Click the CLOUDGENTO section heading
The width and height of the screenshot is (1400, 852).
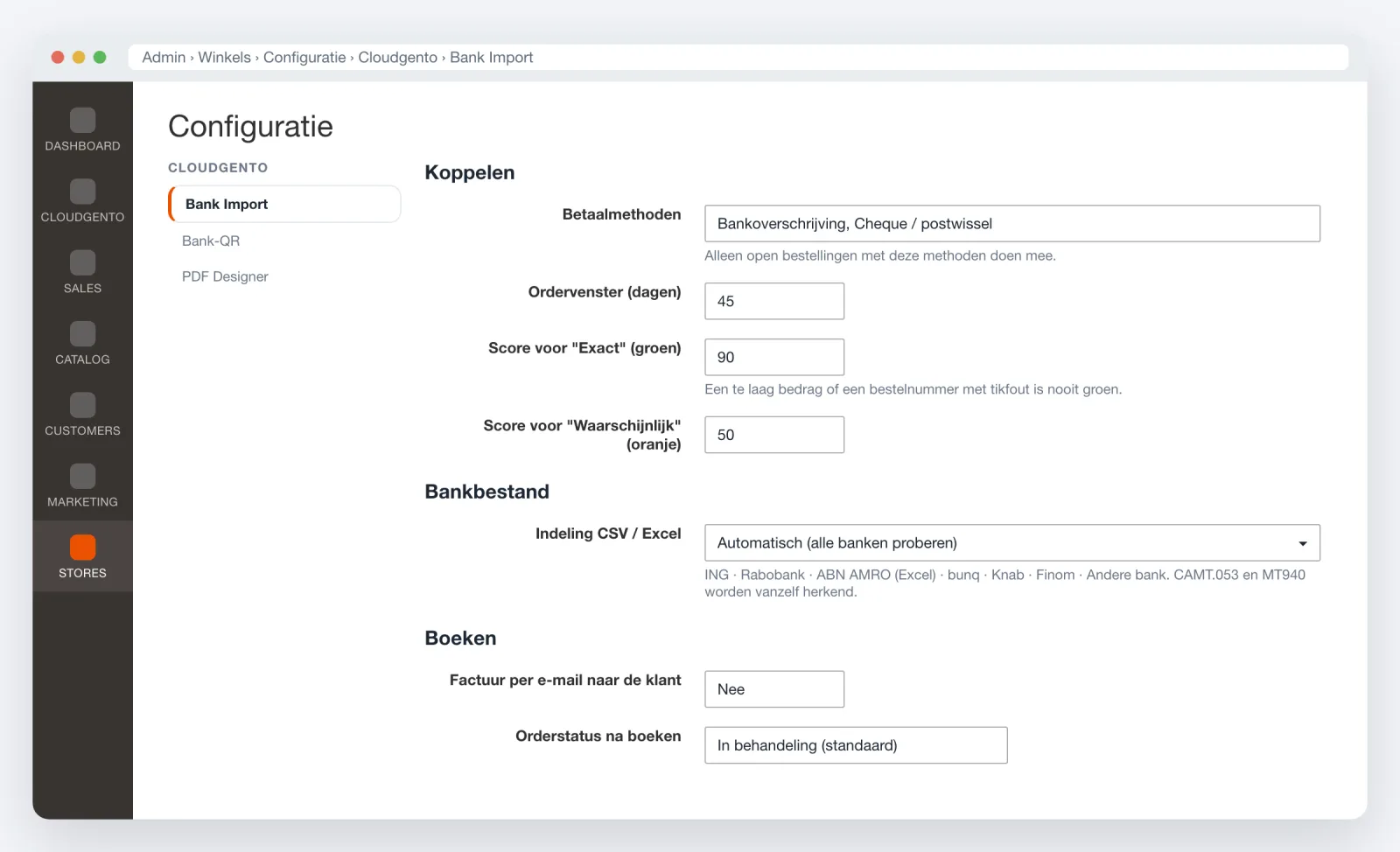tap(218, 167)
